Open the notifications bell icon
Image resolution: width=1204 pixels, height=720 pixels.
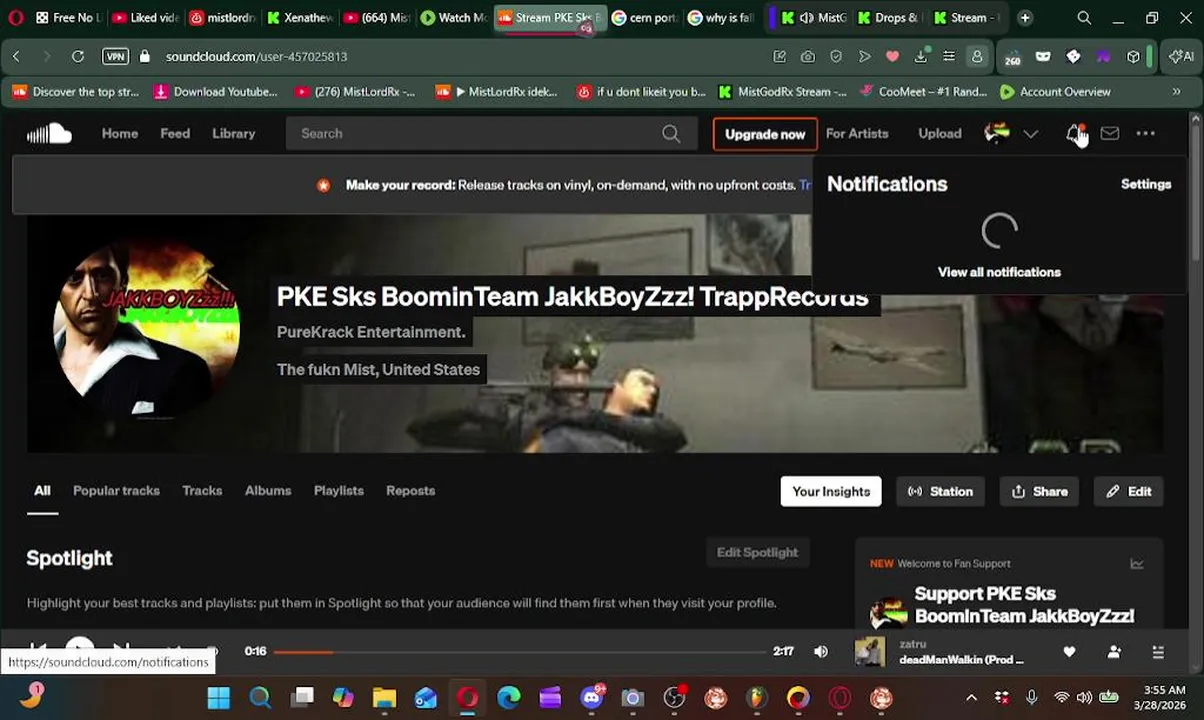(1075, 133)
